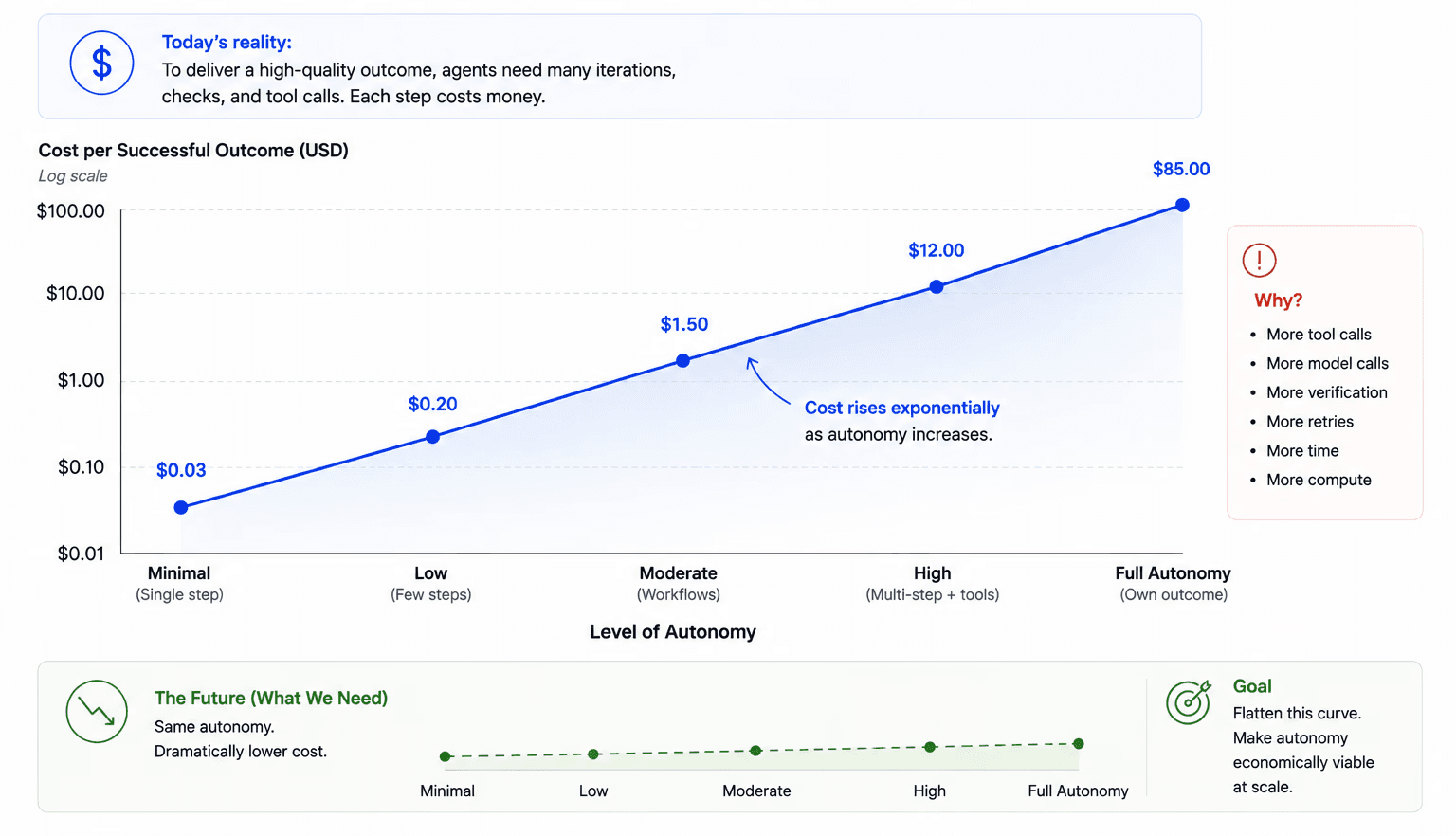Click the "$100.00" y-axis tick label

(x=71, y=211)
